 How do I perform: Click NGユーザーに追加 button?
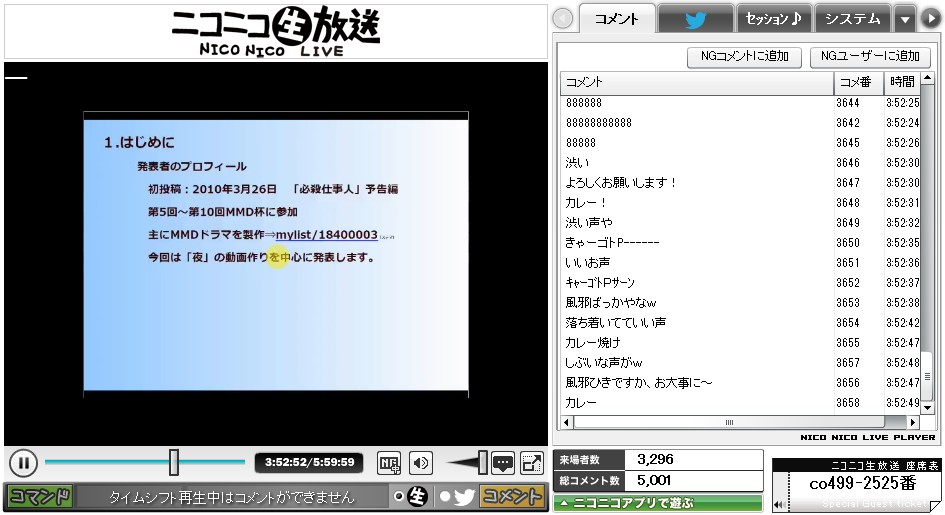870,57
